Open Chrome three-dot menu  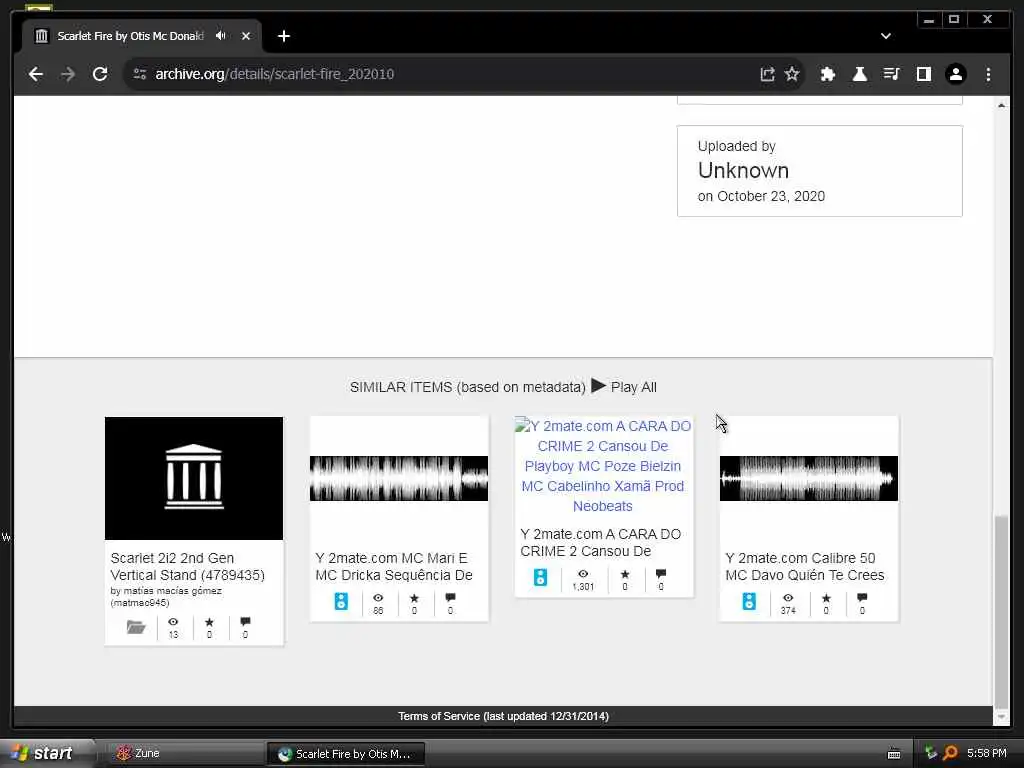[x=988, y=74]
